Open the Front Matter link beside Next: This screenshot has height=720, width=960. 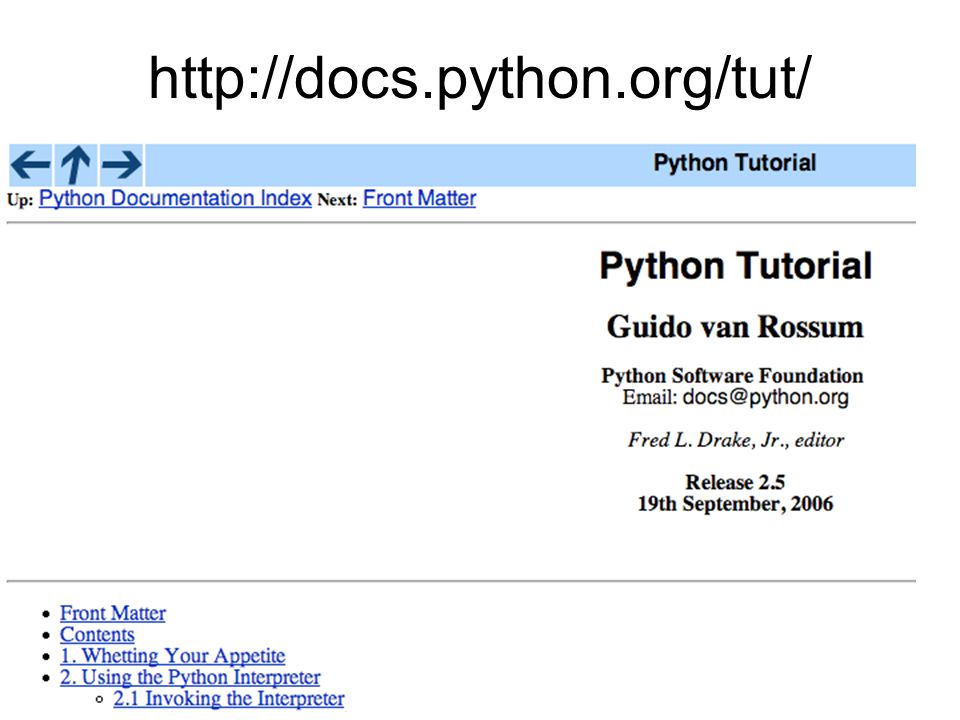click(419, 198)
